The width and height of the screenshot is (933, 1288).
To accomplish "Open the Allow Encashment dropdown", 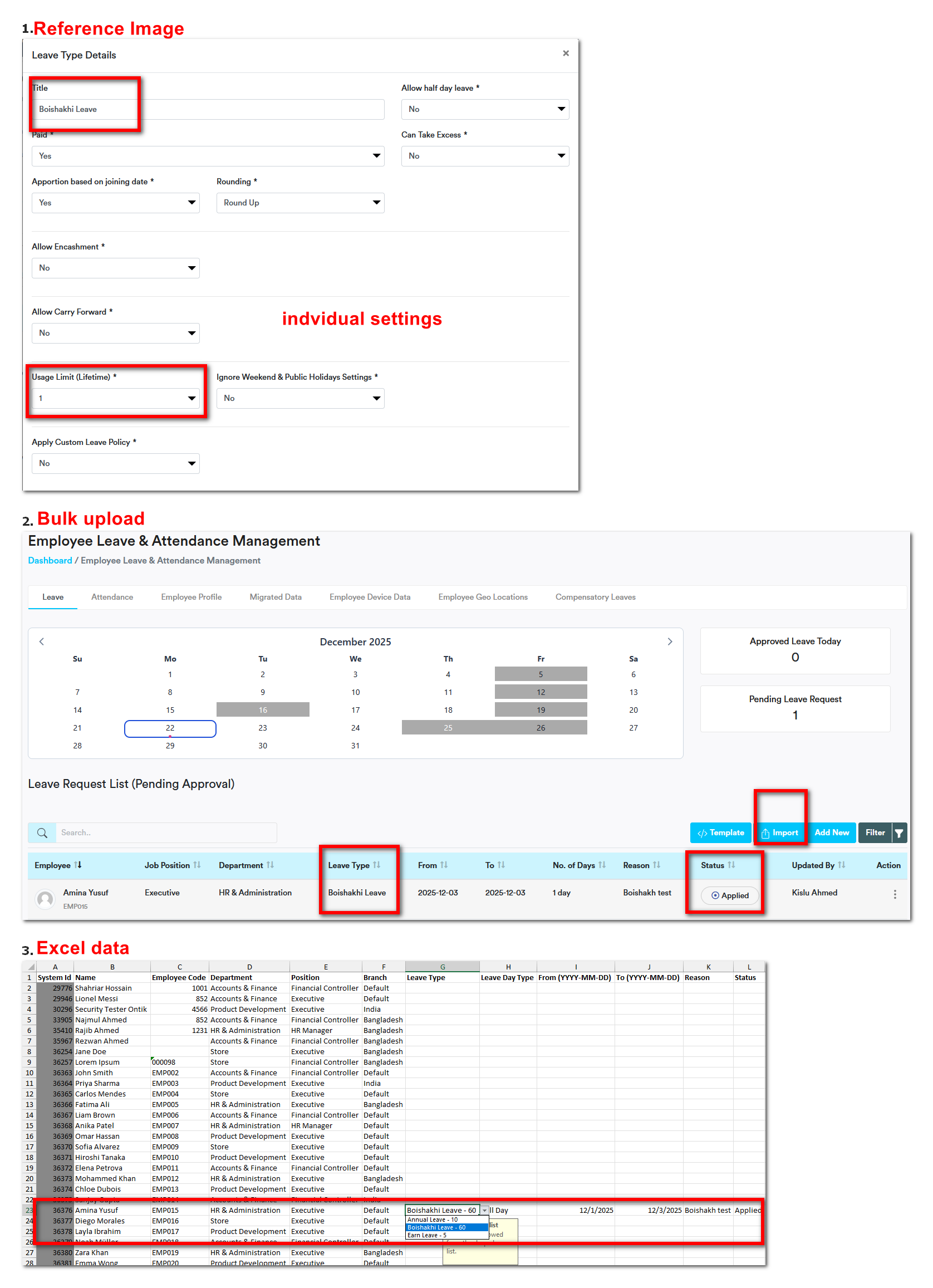I will (x=115, y=267).
